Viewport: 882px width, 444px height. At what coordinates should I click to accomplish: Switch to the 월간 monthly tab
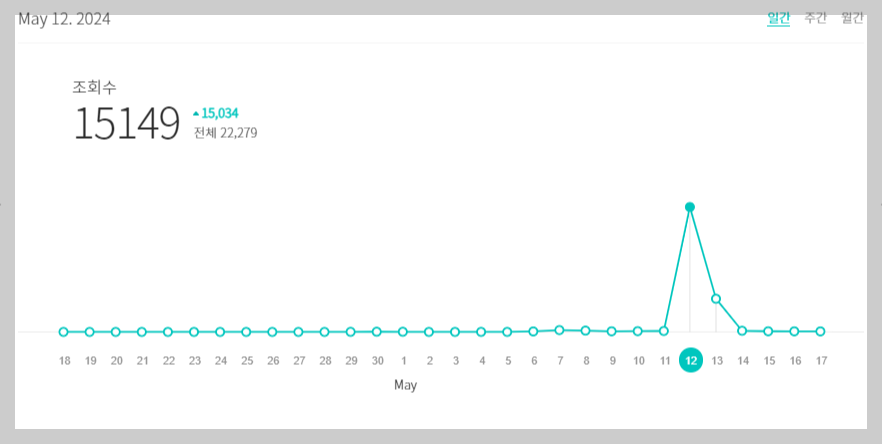(852, 17)
